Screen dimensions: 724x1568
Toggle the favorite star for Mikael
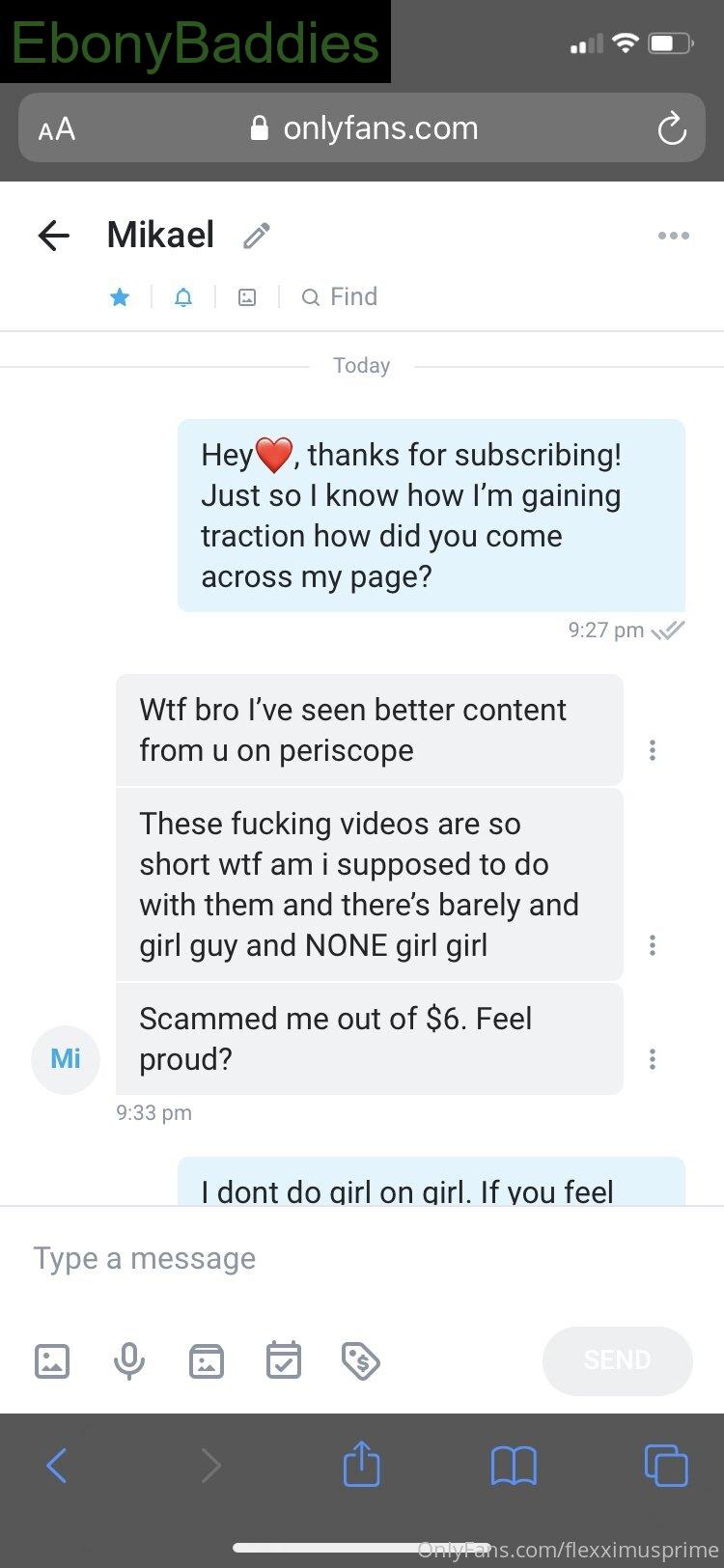click(120, 297)
